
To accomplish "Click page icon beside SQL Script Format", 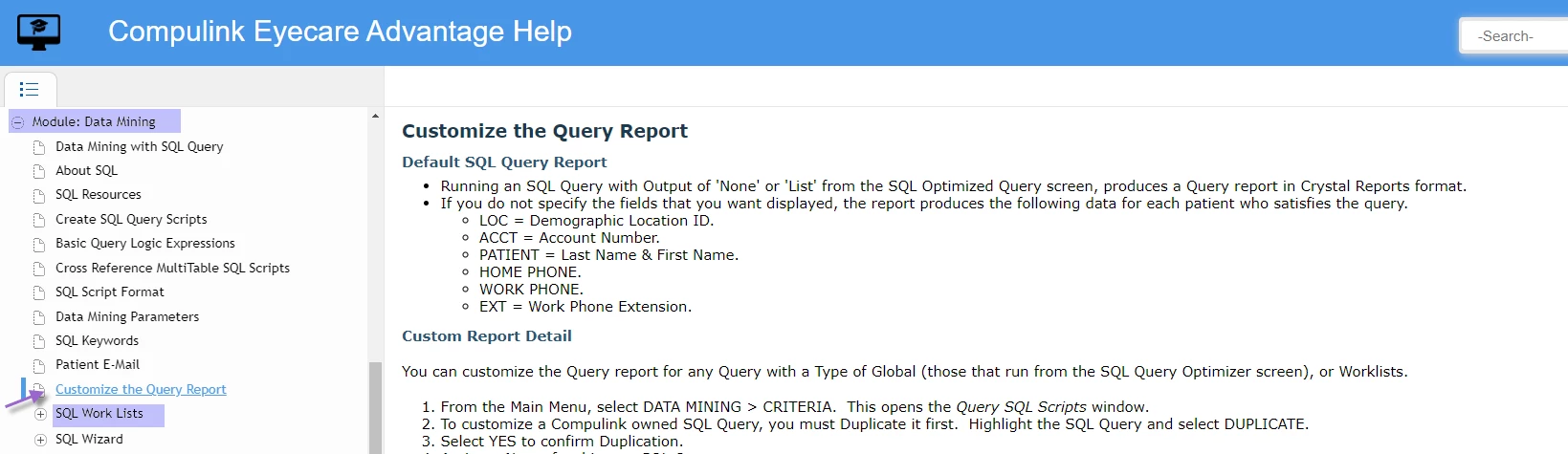I will (x=39, y=292).
